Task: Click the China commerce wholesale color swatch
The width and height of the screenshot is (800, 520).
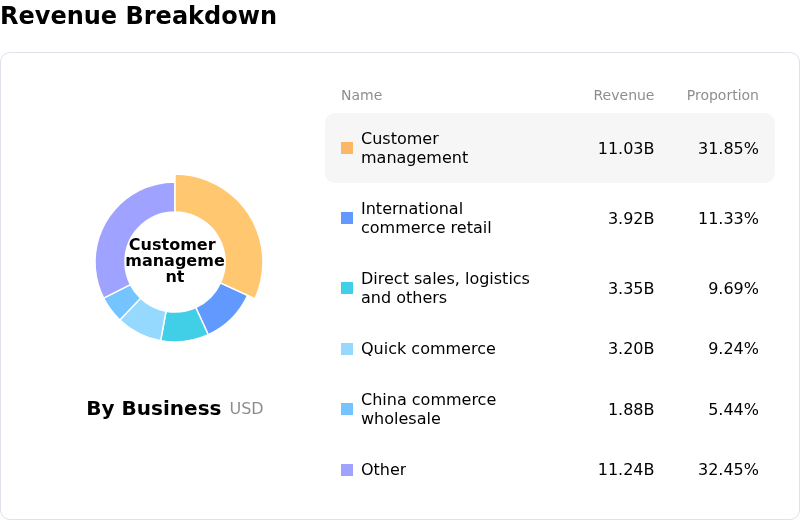Action: (x=347, y=409)
